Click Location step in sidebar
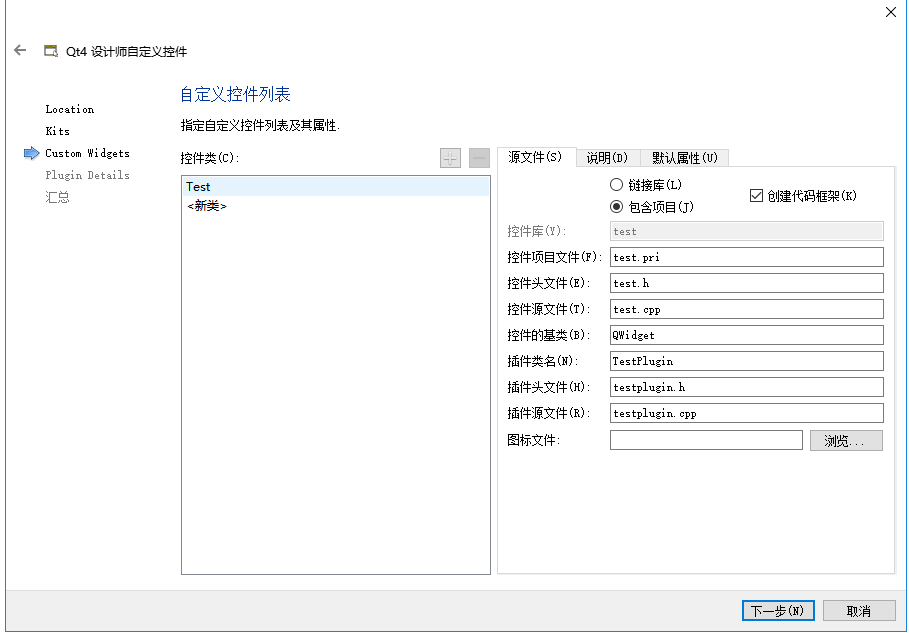 (x=70, y=109)
